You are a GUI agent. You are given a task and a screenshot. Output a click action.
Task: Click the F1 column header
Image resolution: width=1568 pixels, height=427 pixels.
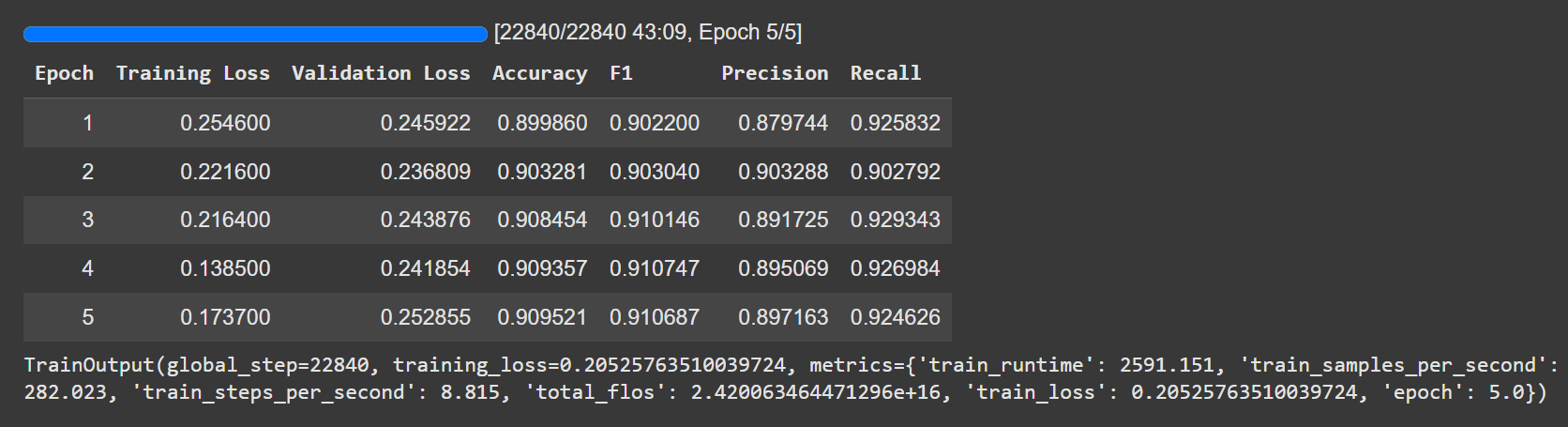click(621, 73)
